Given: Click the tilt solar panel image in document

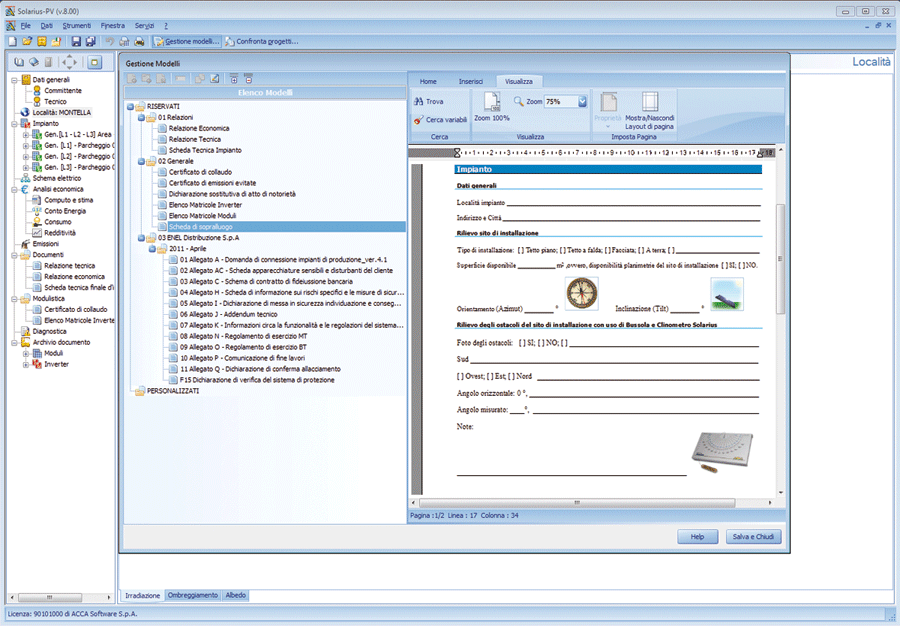Looking at the screenshot, I should 727,294.
